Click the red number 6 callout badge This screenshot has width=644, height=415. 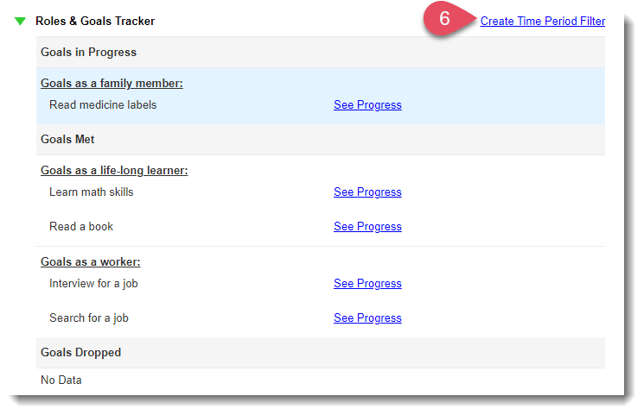click(445, 19)
